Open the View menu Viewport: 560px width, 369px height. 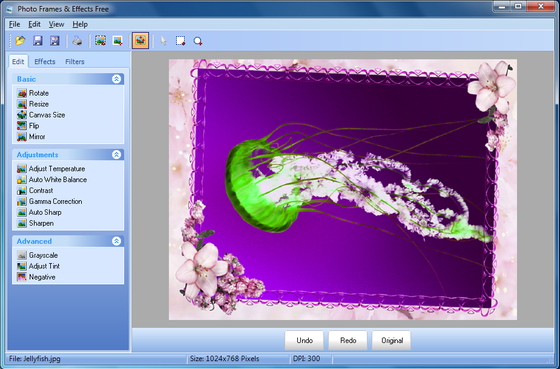tap(56, 24)
